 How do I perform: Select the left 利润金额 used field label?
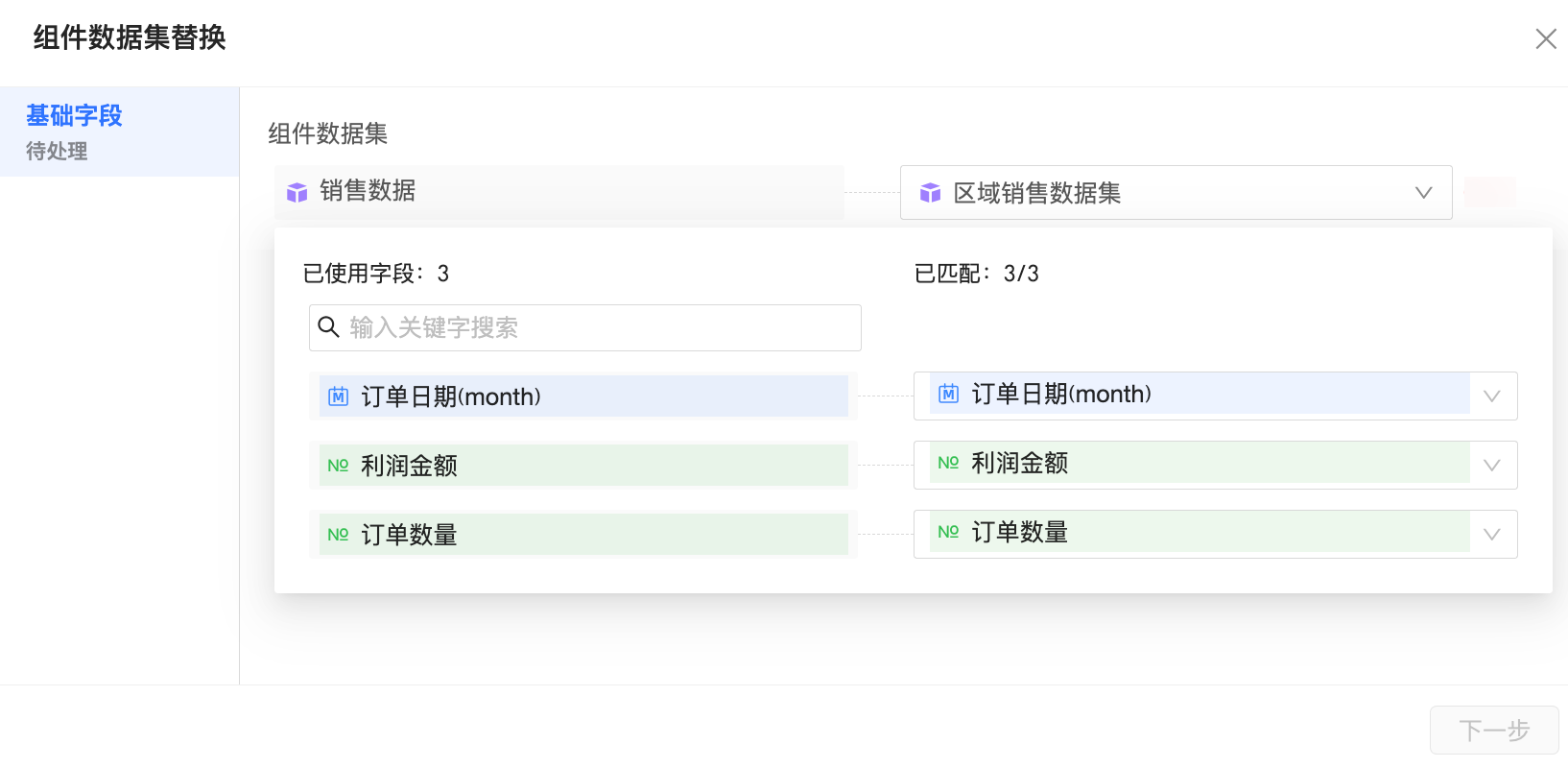click(x=409, y=466)
